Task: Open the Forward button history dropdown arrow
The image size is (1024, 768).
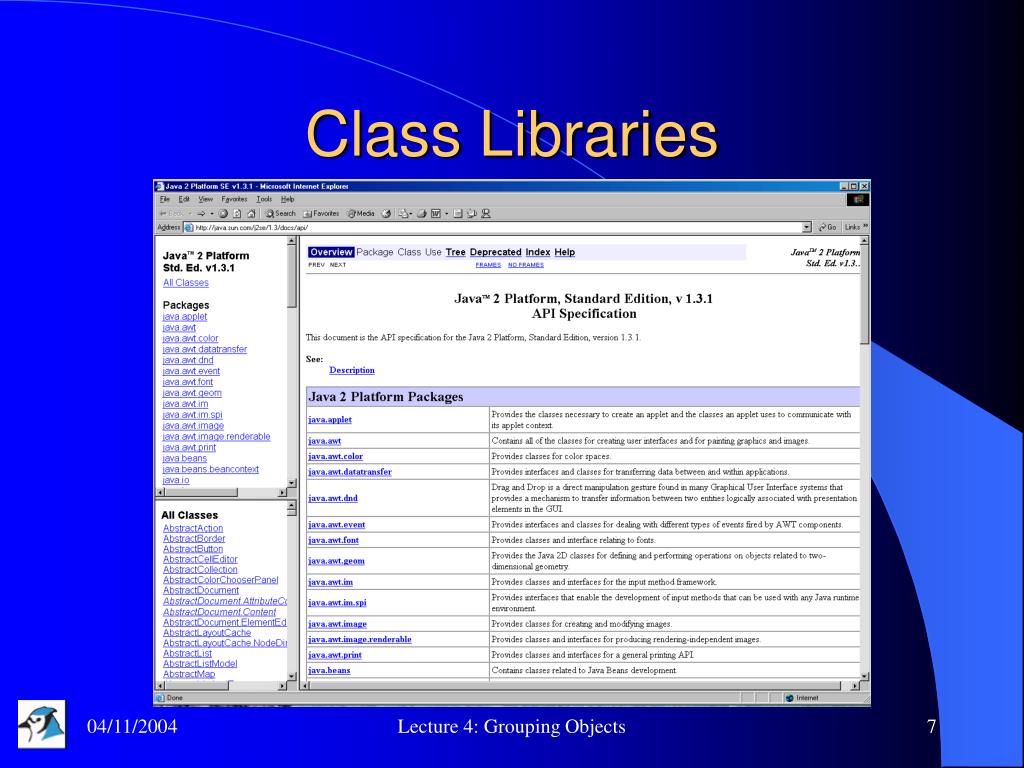Action: tap(212, 214)
